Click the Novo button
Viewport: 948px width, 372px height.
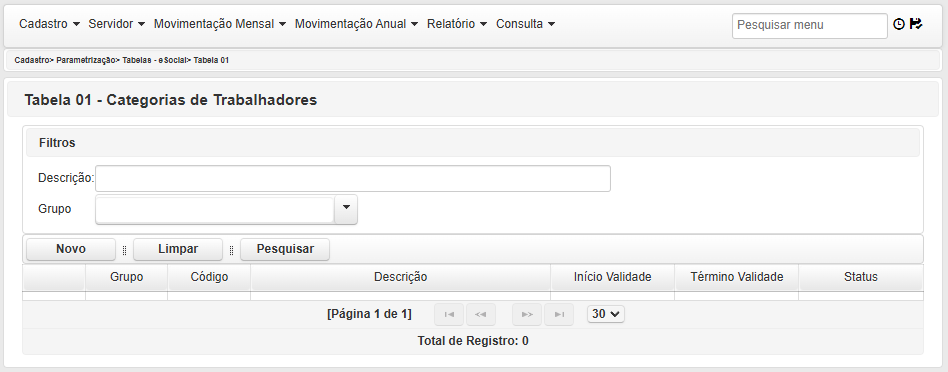click(71, 249)
